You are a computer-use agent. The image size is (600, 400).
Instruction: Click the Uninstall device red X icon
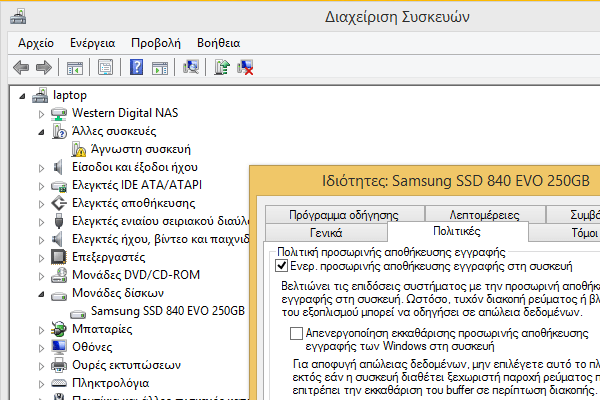tap(245, 67)
